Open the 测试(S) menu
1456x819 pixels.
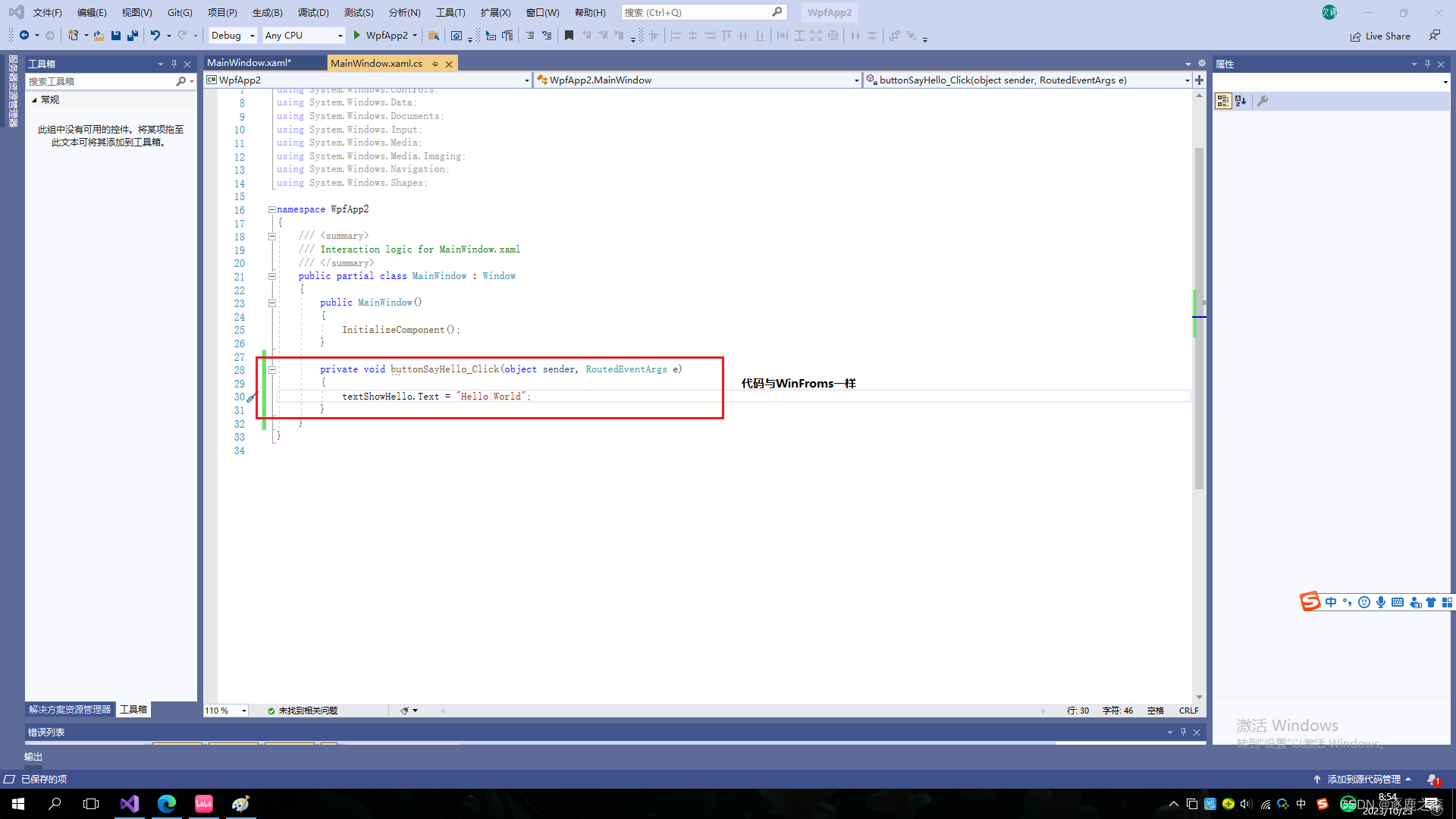point(359,12)
